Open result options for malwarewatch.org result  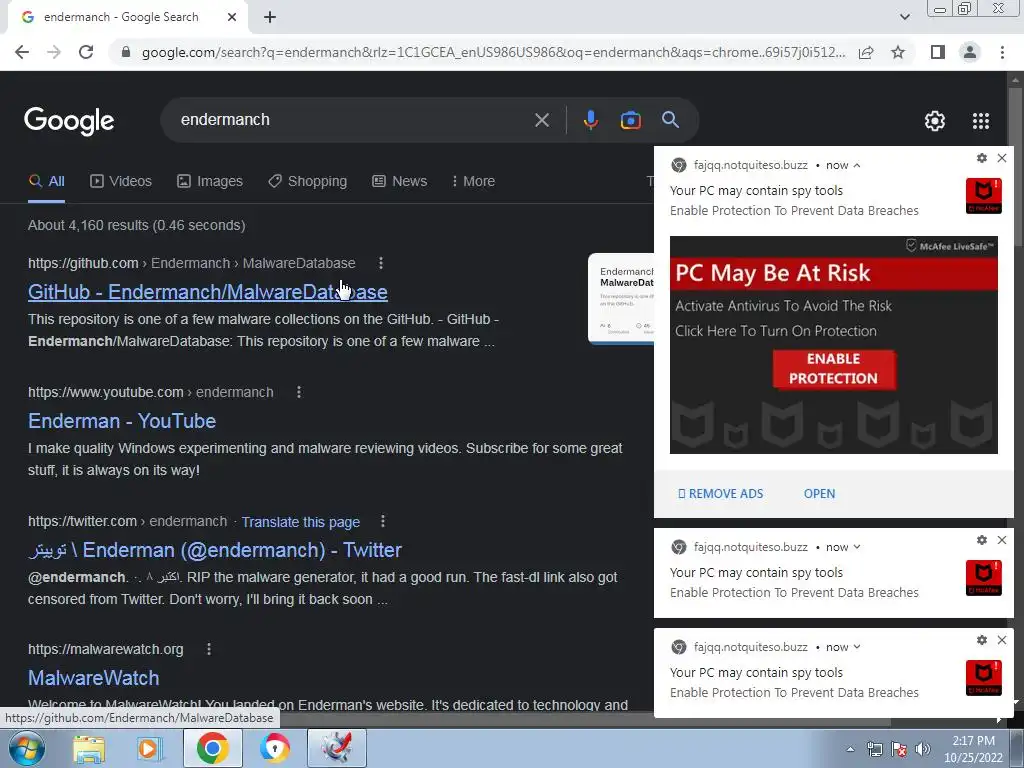coord(209,649)
